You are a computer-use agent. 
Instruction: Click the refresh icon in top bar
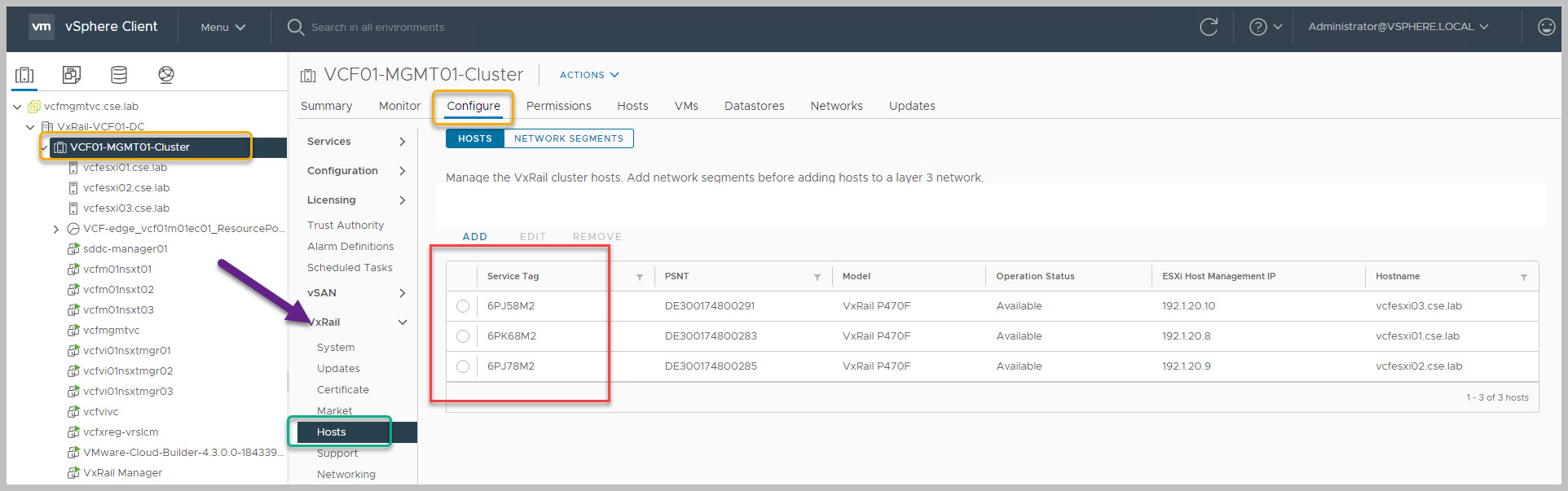(x=1209, y=27)
